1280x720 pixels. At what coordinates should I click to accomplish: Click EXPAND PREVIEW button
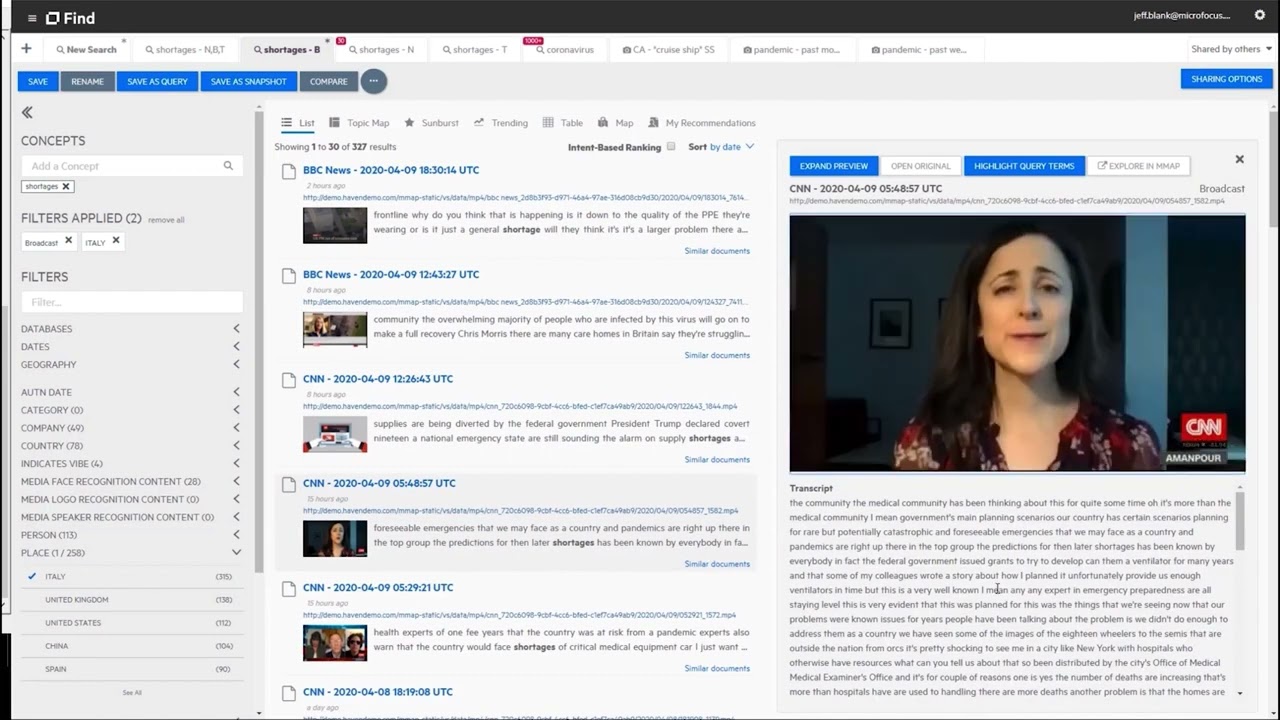pos(833,166)
